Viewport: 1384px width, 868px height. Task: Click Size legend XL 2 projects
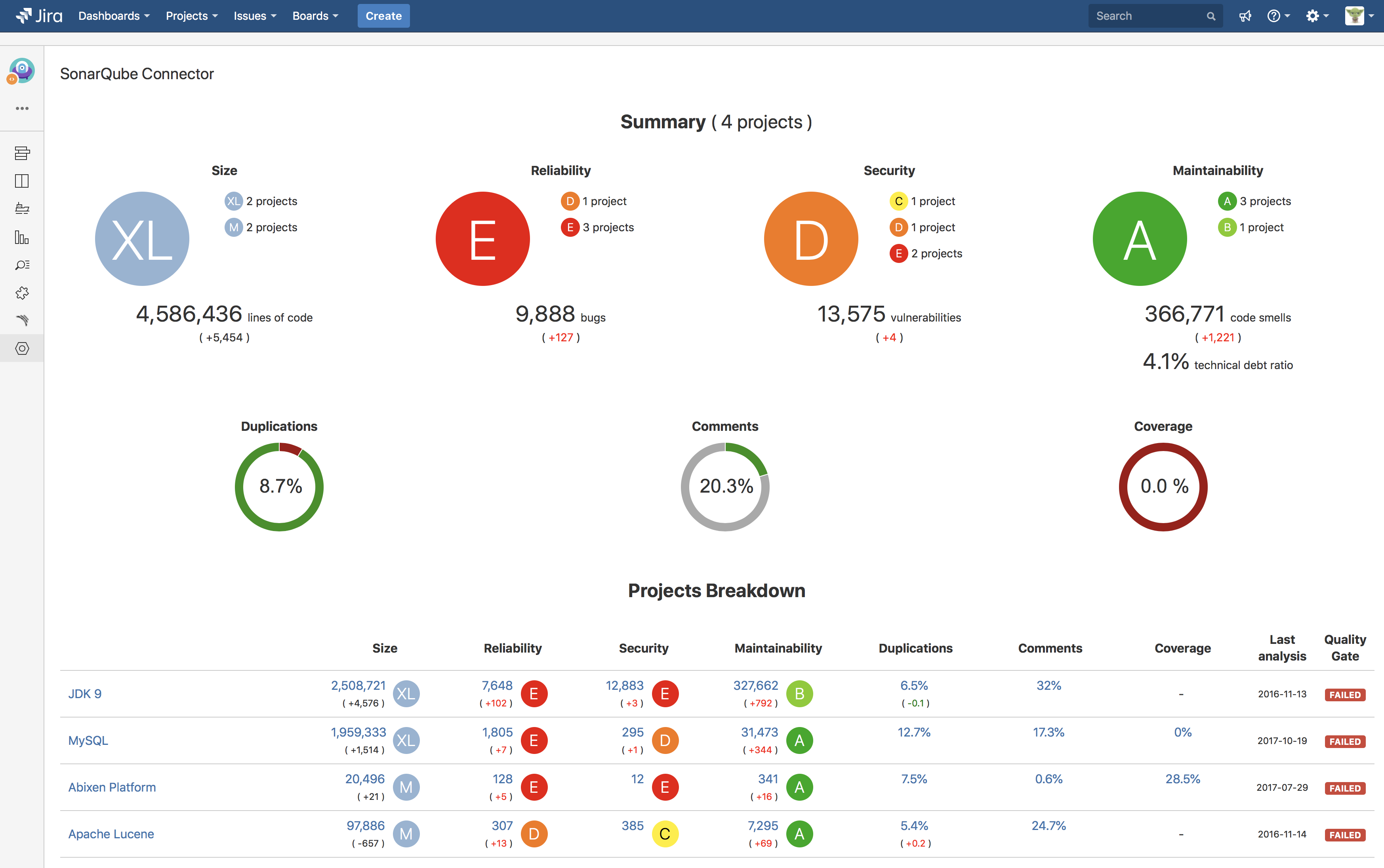coord(261,201)
